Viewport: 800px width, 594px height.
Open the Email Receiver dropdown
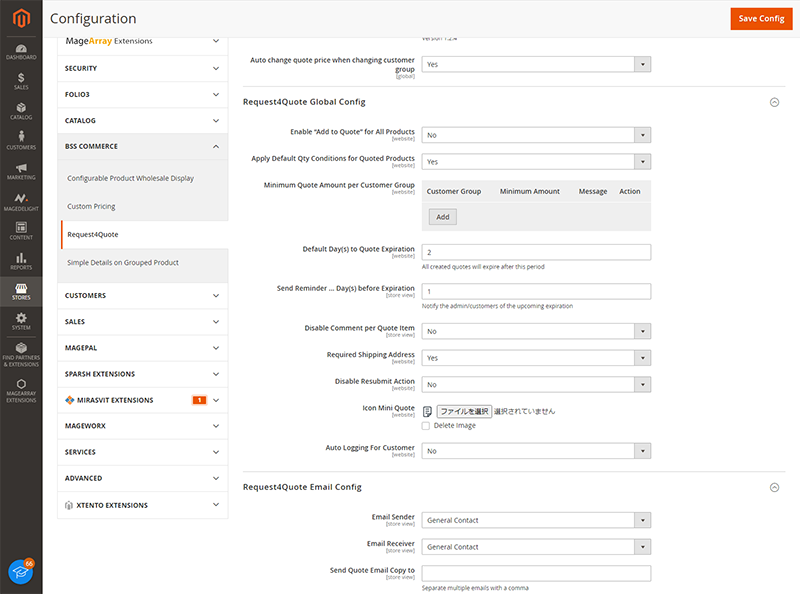pyautogui.click(x=536, y=547)
